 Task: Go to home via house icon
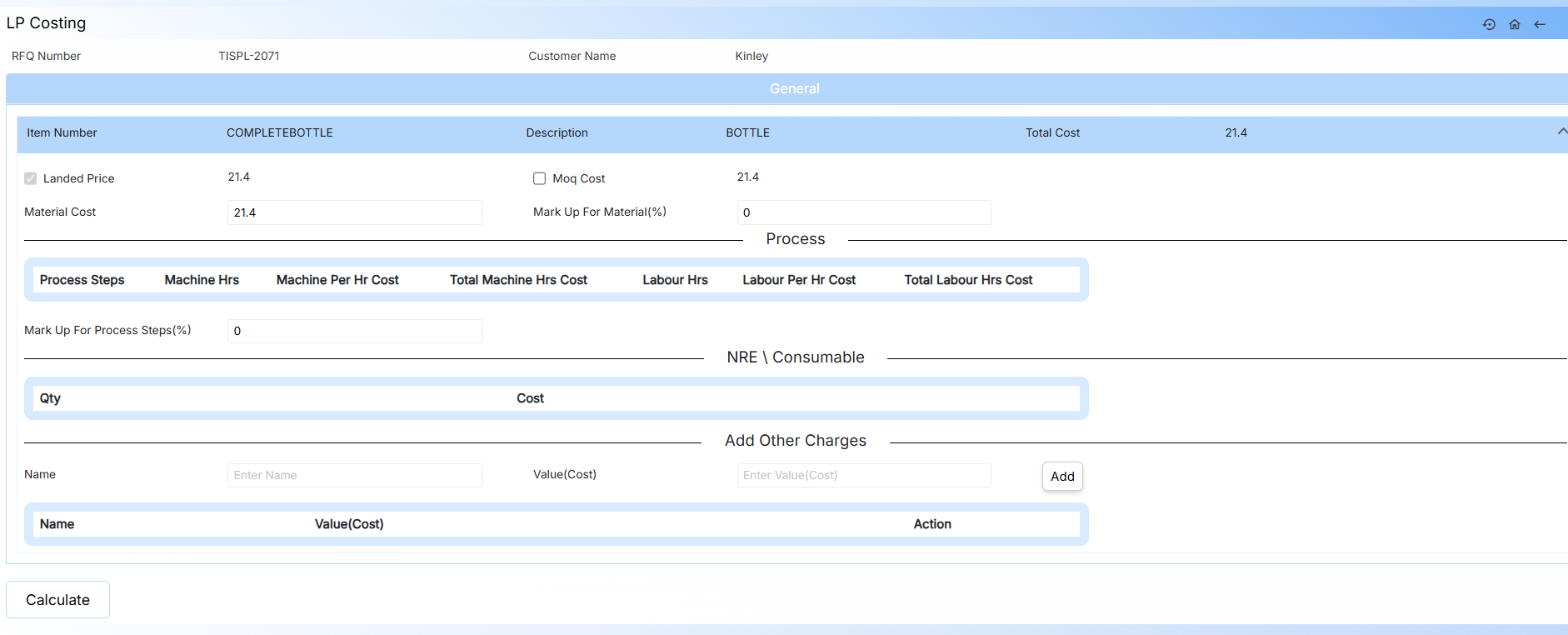coord(1515,24)
